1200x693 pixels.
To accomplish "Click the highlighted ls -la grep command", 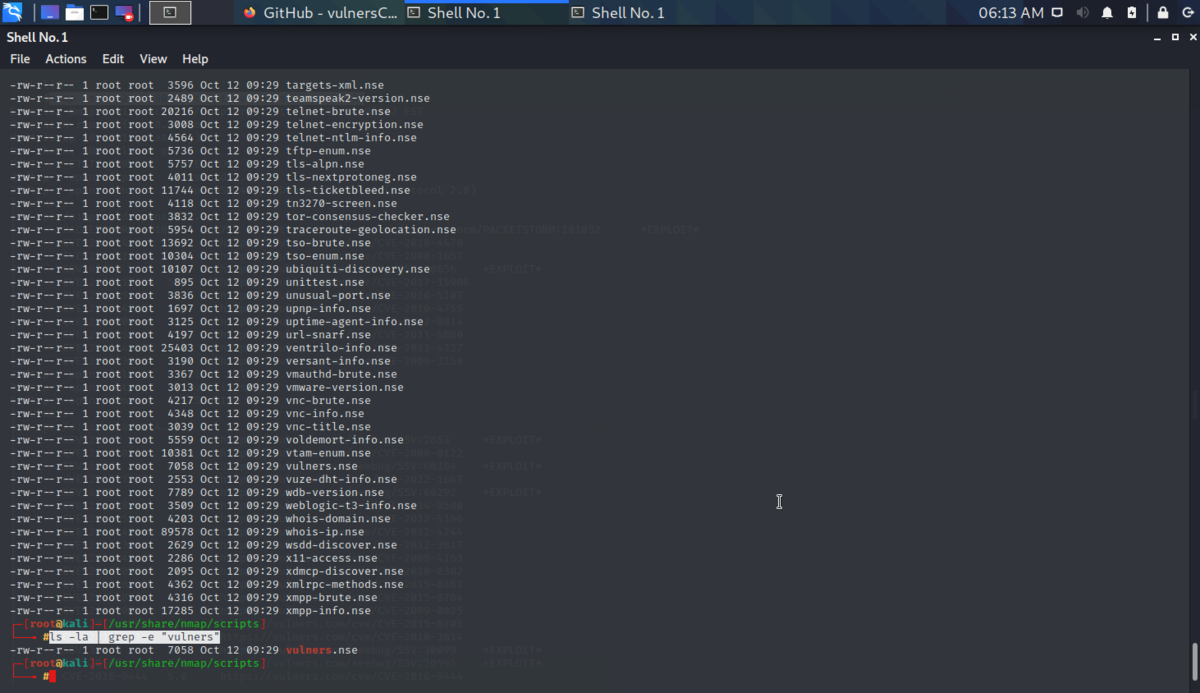I will [134, 637].
